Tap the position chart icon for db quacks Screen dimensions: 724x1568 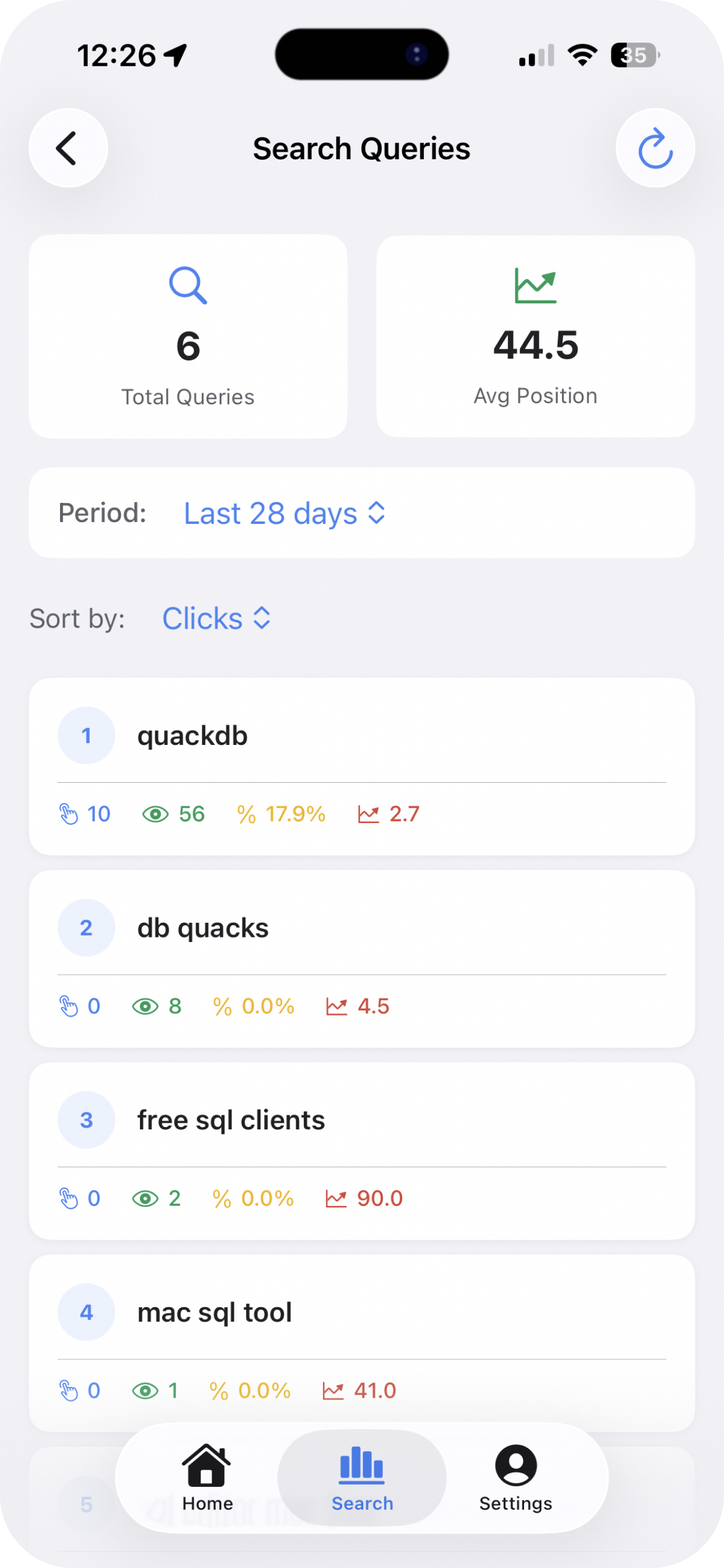[336, 1006]
